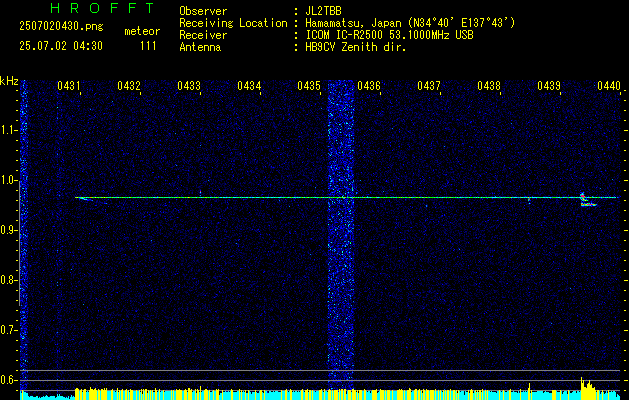Viewport: 629px width, 400px height.
Task: Click the meteor count 111
Action: click(148, 46)
